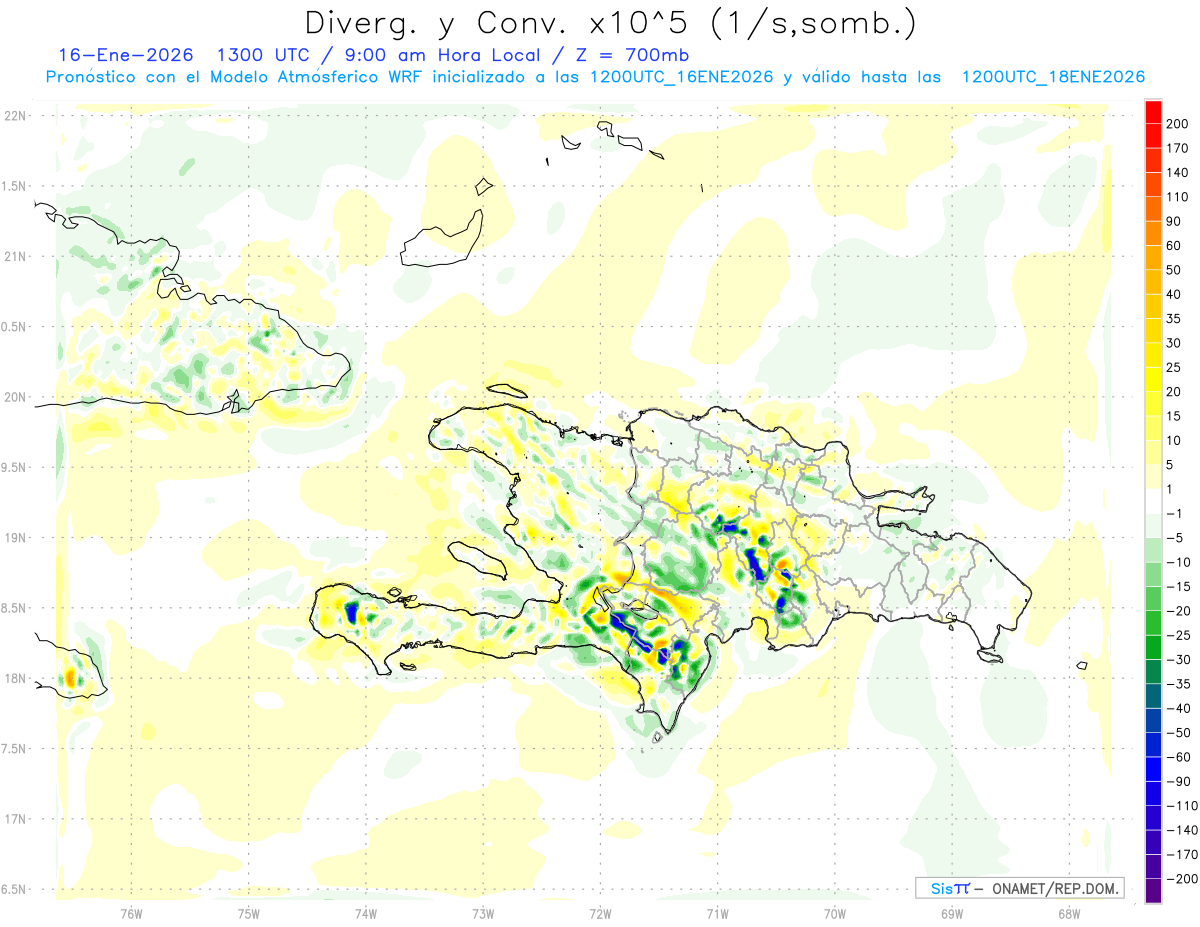1200x927 pixels.
Task: Click the '20N' latitude label
Action: 15,397
